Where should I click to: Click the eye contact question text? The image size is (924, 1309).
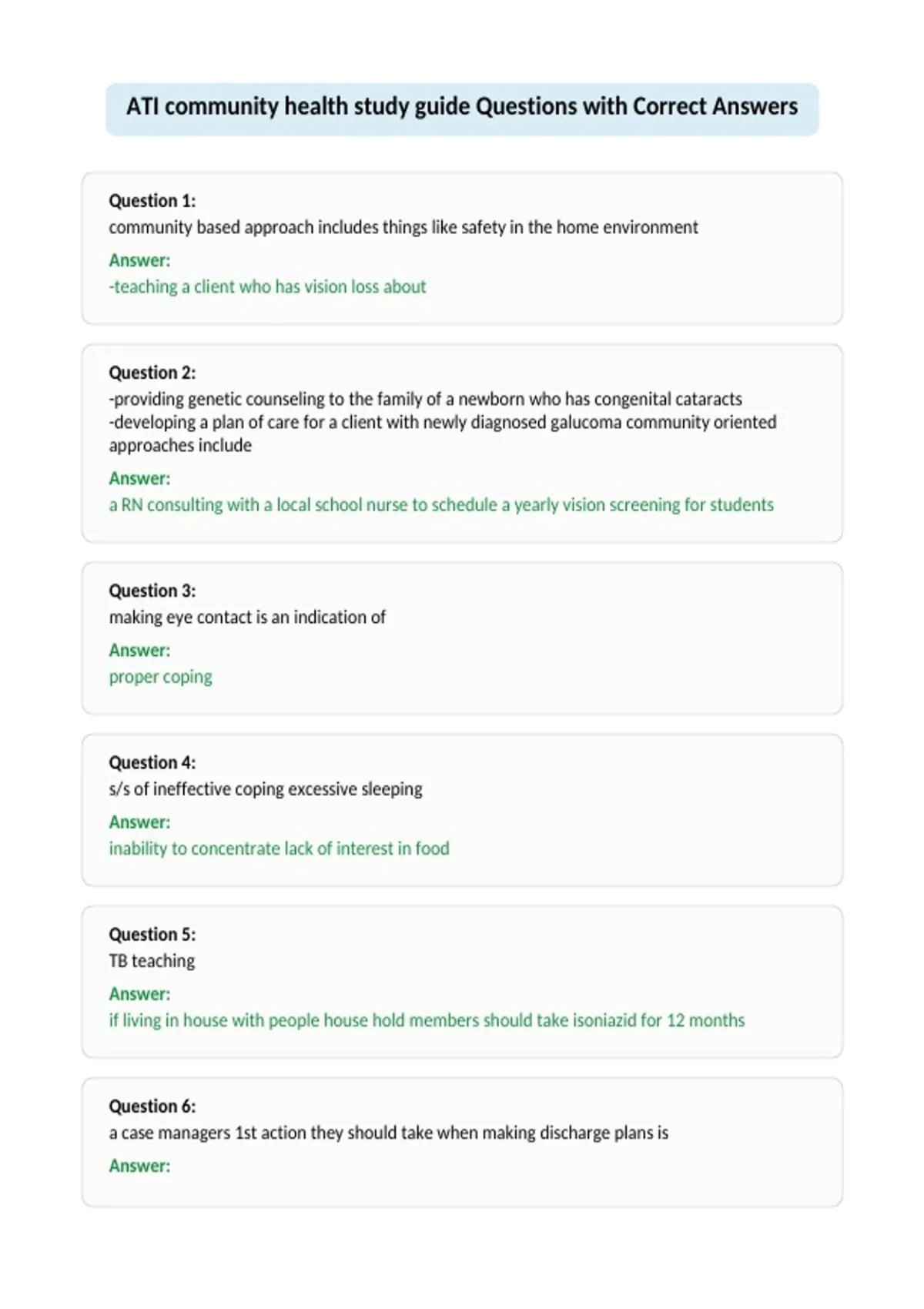(x=247, y=617)
